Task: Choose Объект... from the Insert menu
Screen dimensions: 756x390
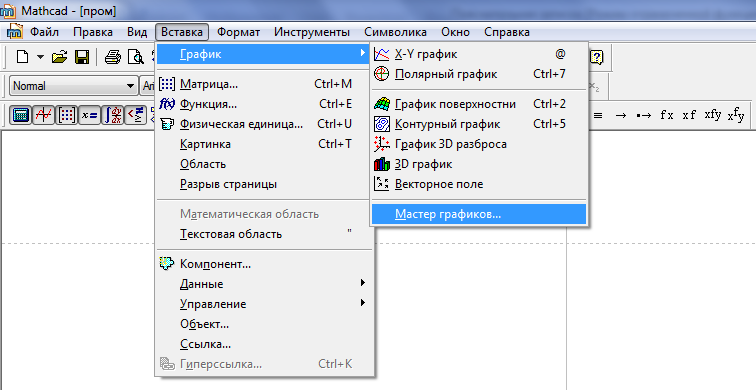Action: click(263, 324)
